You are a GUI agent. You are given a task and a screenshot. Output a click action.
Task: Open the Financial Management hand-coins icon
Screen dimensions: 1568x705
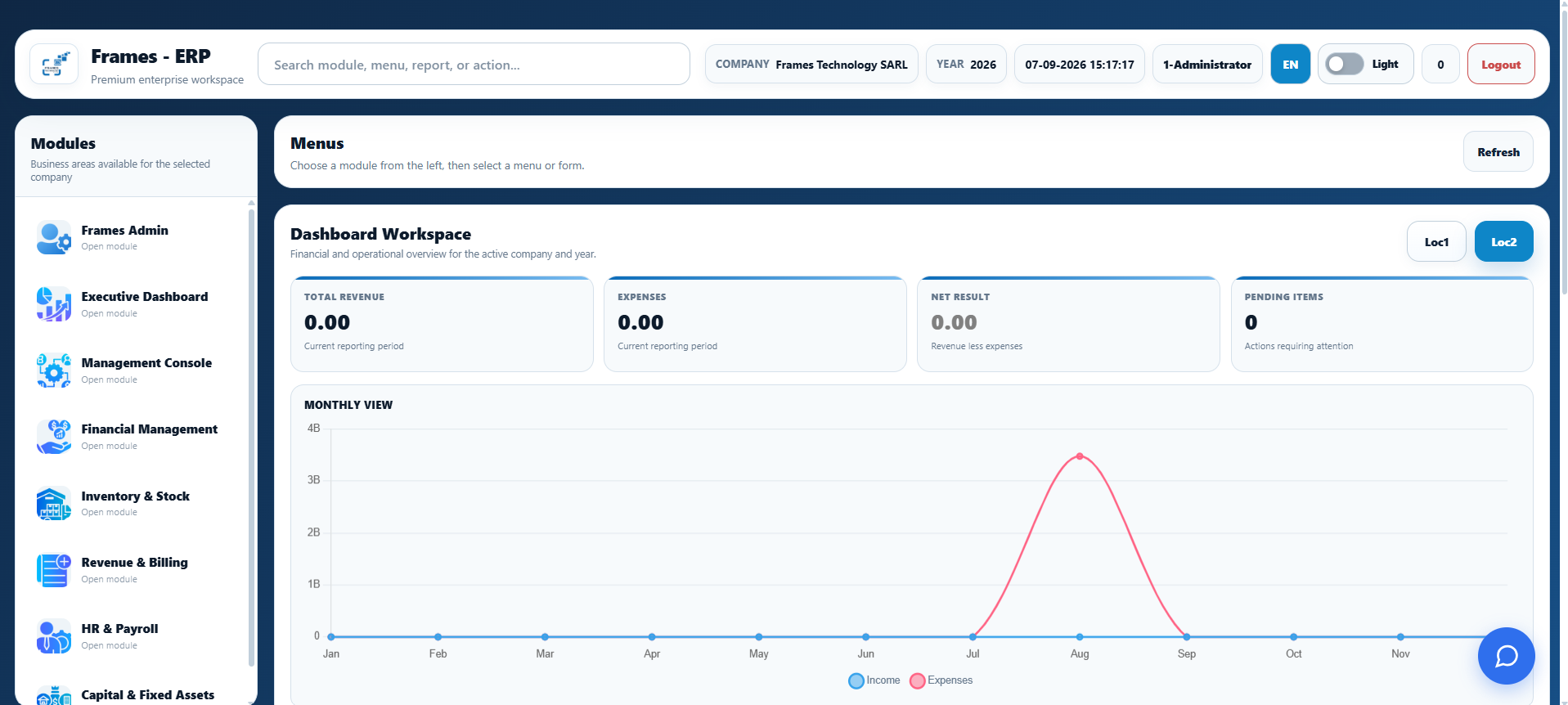54,437
